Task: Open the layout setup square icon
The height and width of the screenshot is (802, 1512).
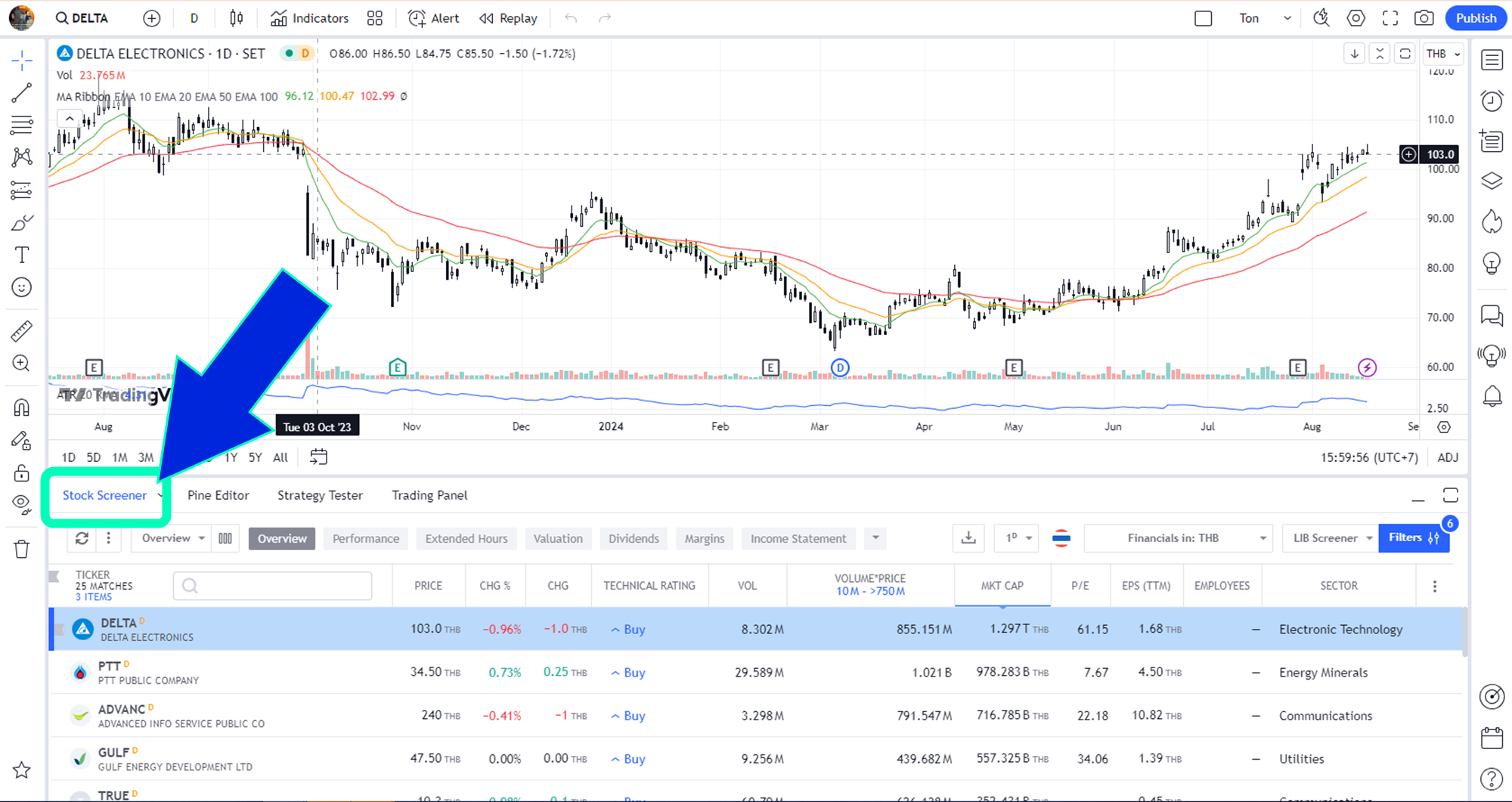Action: 1204,18
